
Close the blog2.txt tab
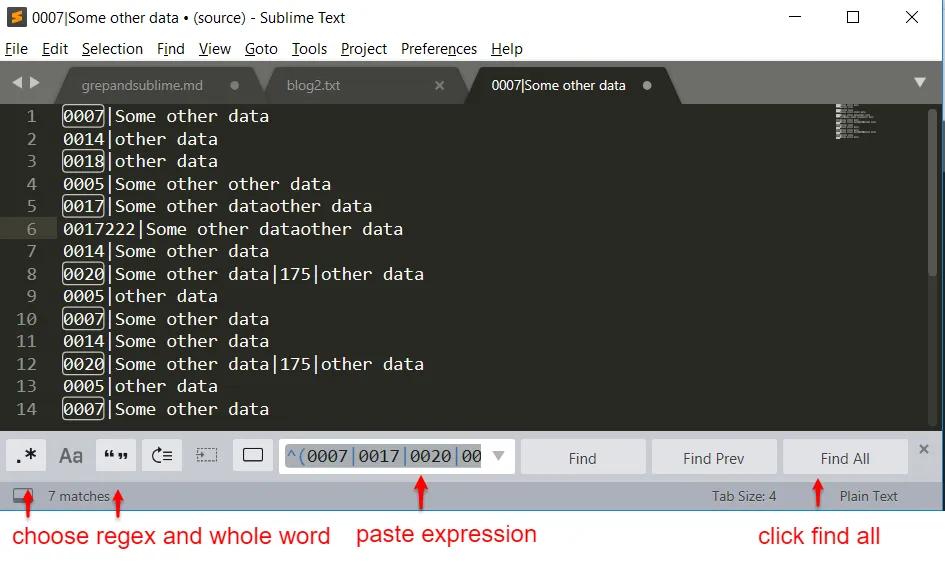[x=439, y=86]
